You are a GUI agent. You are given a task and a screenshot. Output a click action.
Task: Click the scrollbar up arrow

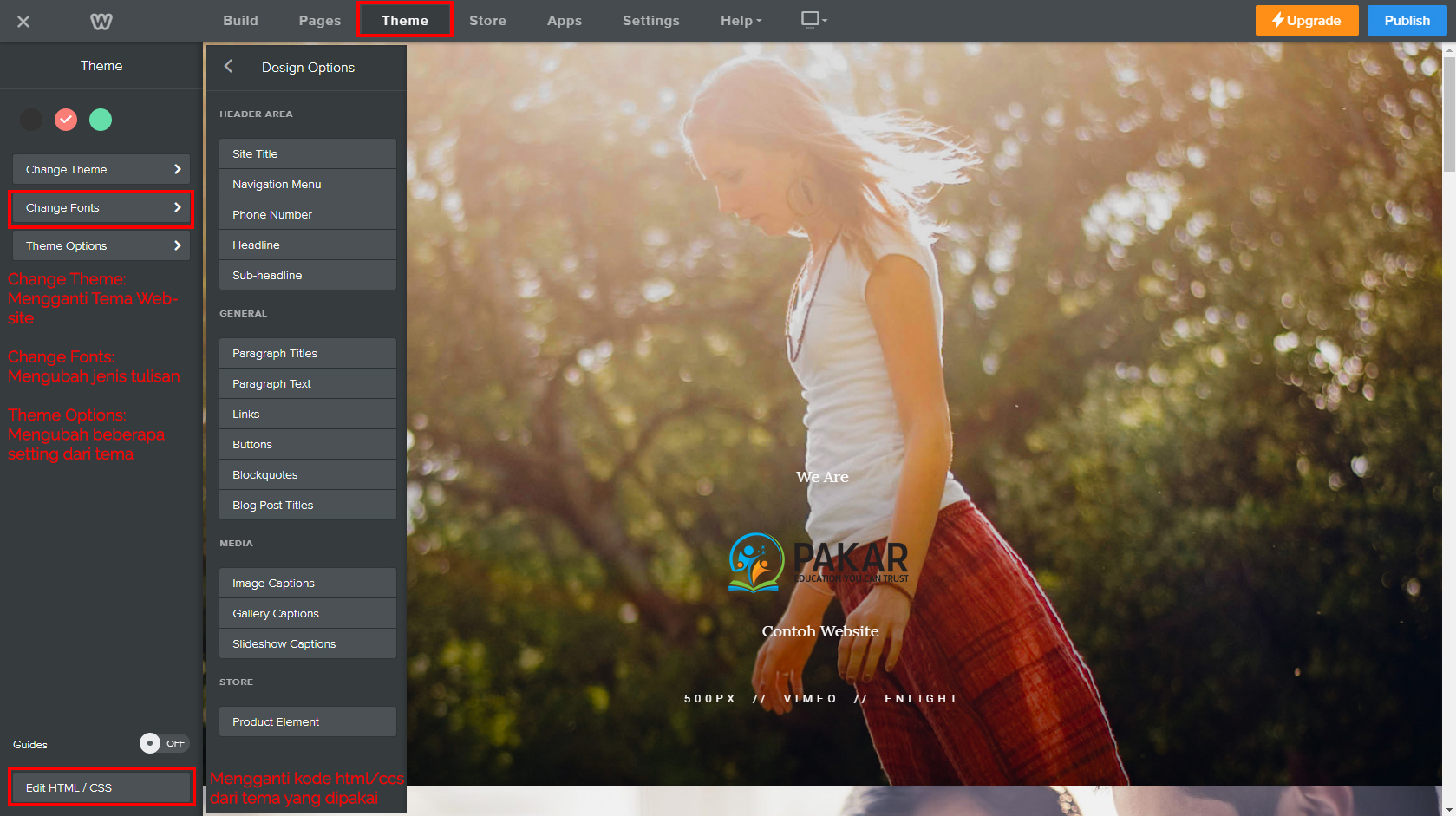1449,50
